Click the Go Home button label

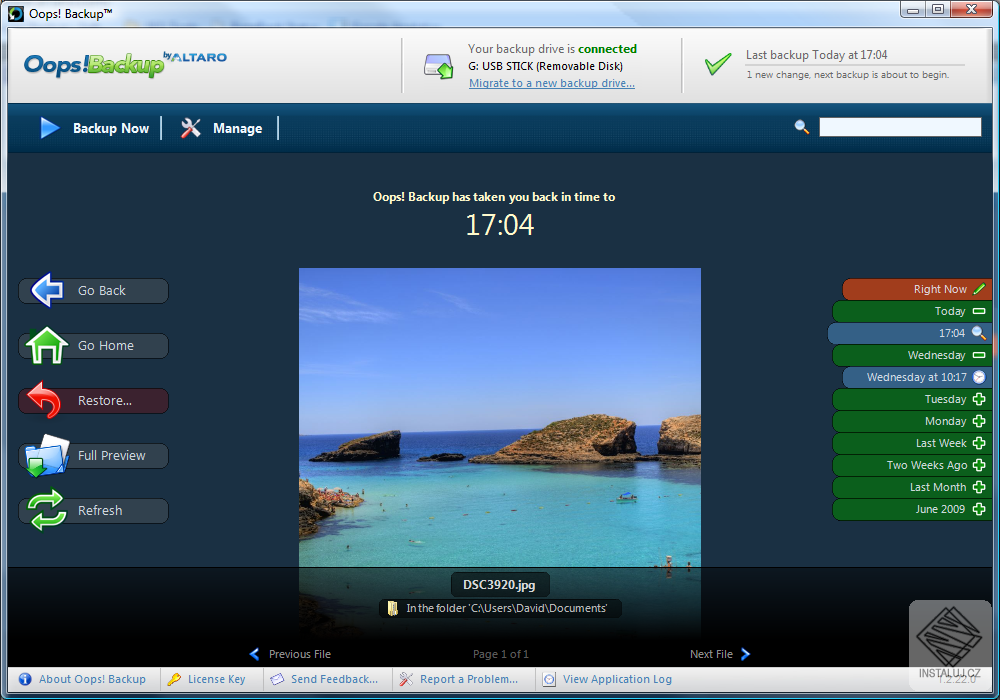click(106, 345)
